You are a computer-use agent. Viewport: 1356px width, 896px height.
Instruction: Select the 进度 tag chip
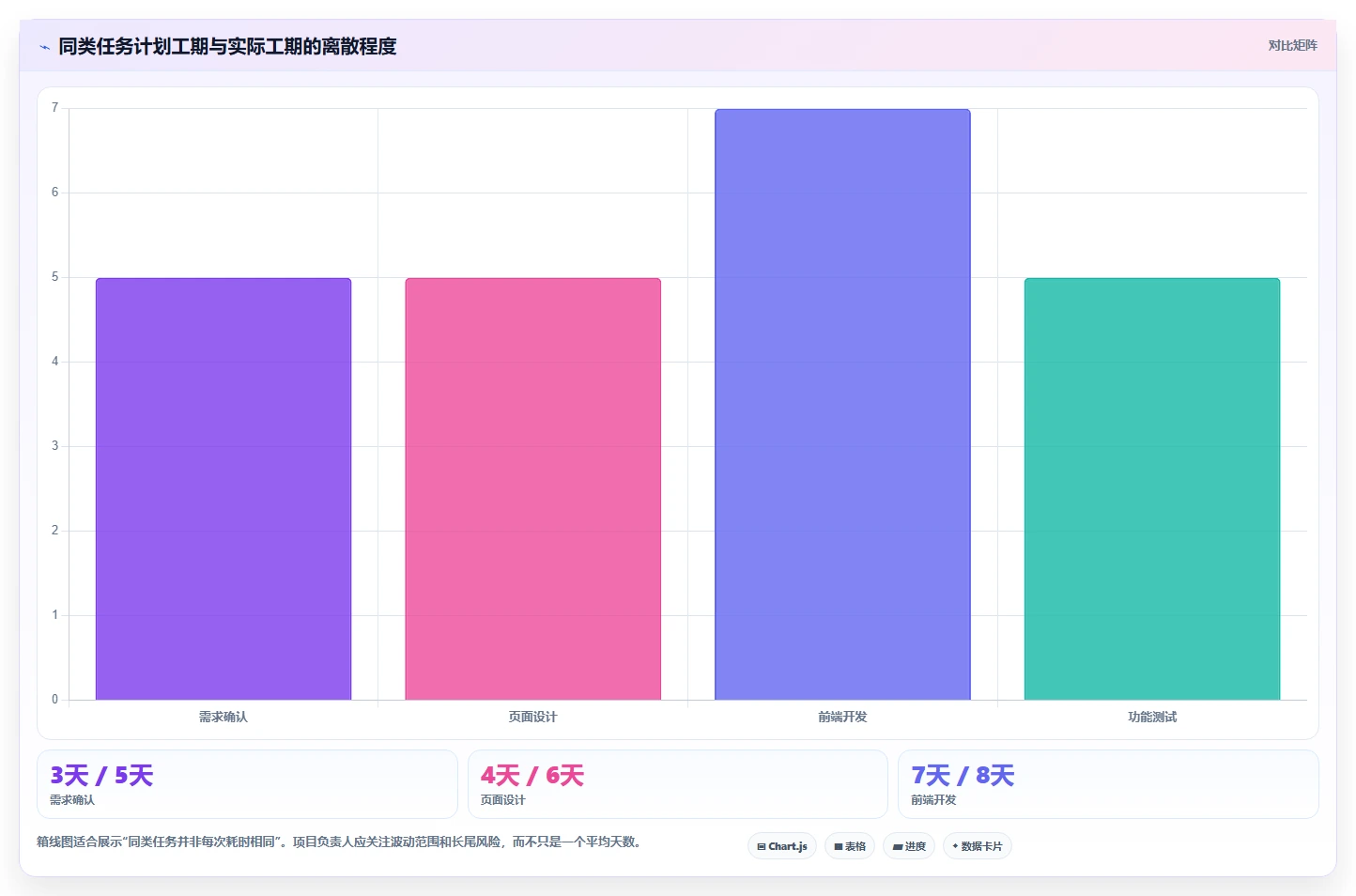[909, 846]
